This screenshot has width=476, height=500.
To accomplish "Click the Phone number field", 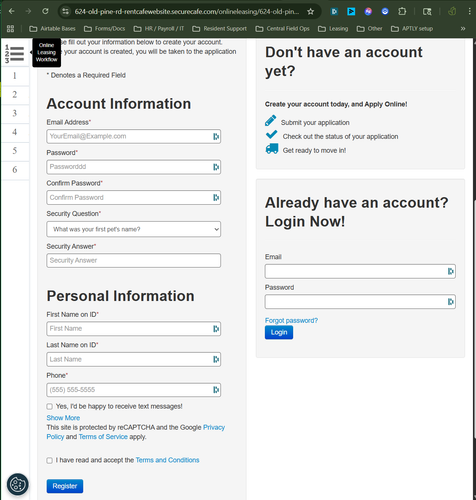I will tap(133, 390).
